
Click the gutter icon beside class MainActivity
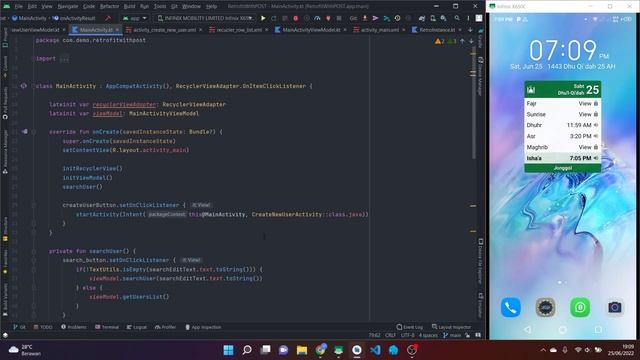(x=24, y=86)
